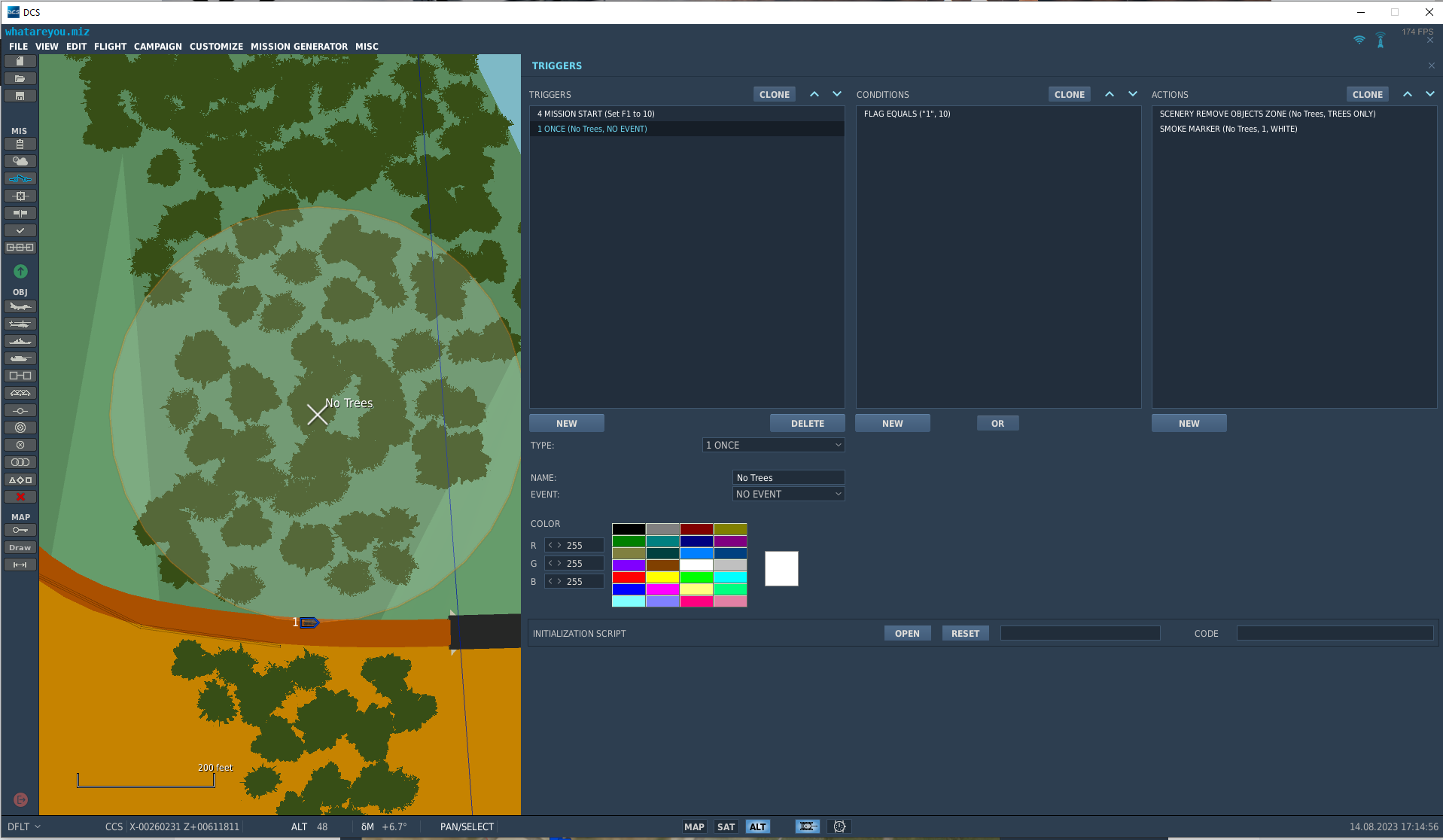Click the red X delete object icon
The height and width of the screenshot is (840, 1443).
click(x=20, y=497)
